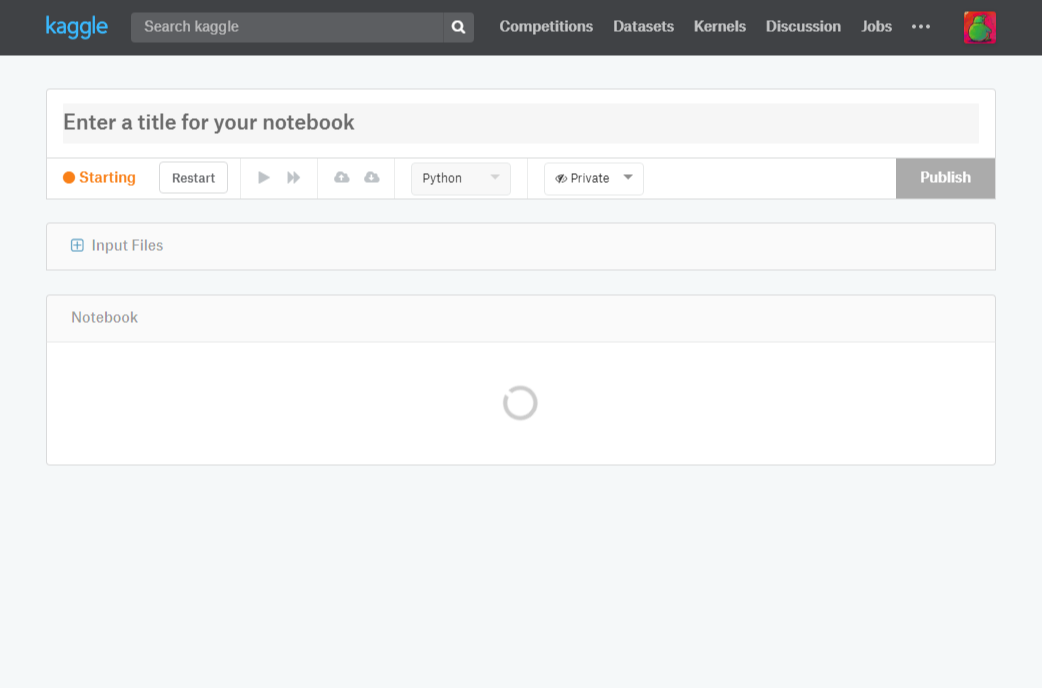The height and width of the screenshot is (688, 1042).
Task: Click the plus icon beside Input Files
Action: pos(77,244)
